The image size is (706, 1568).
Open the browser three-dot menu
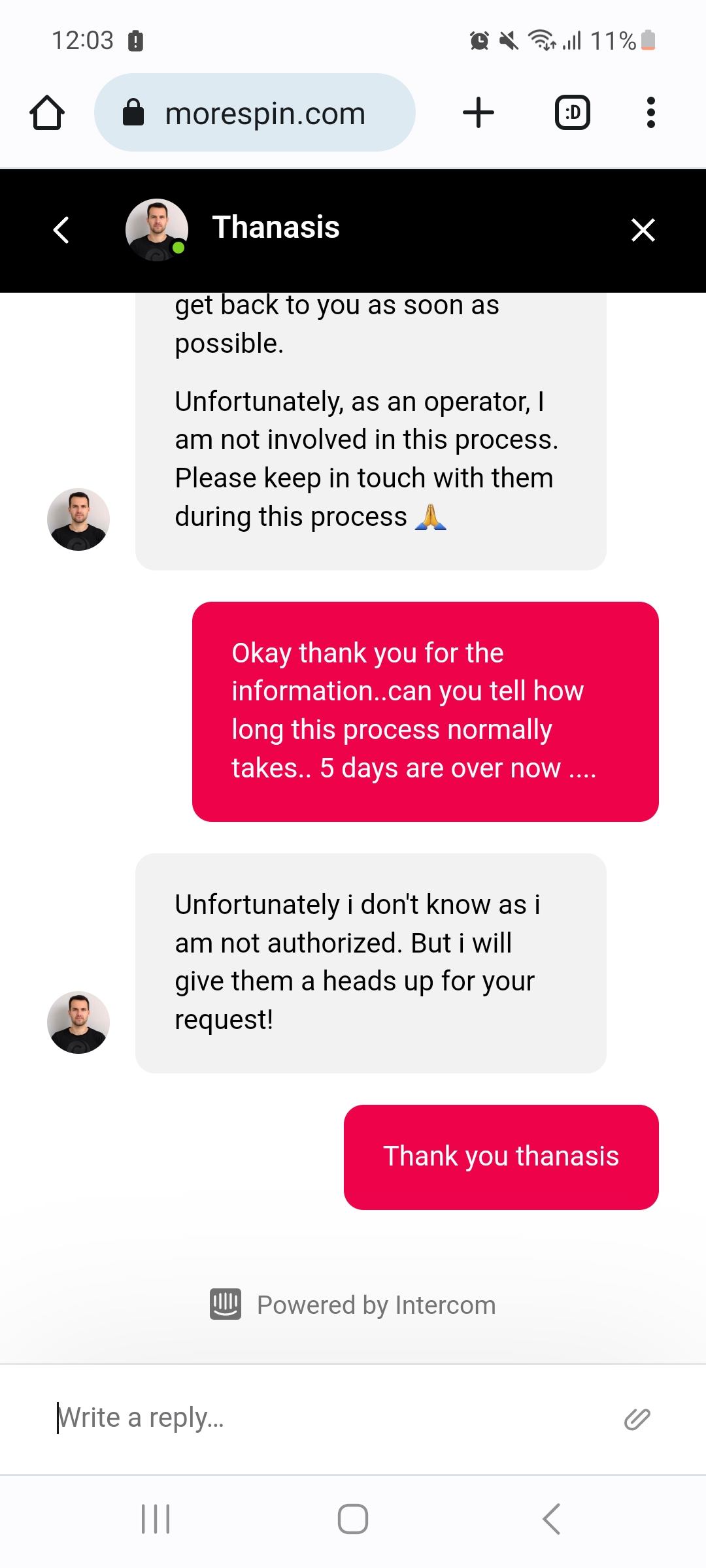tap(650, 112)
